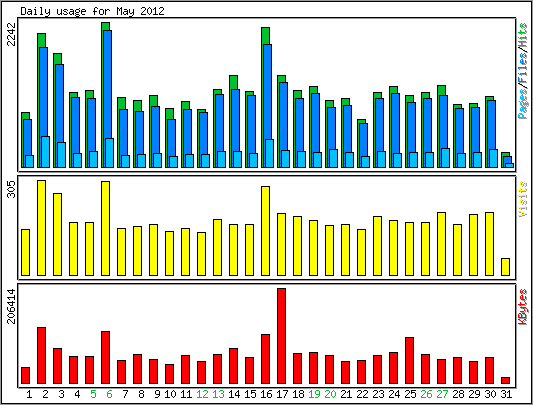This screenshot has width=533, height=405.
Task: Click green weekend day label '27'
Action: coord(442,394)
